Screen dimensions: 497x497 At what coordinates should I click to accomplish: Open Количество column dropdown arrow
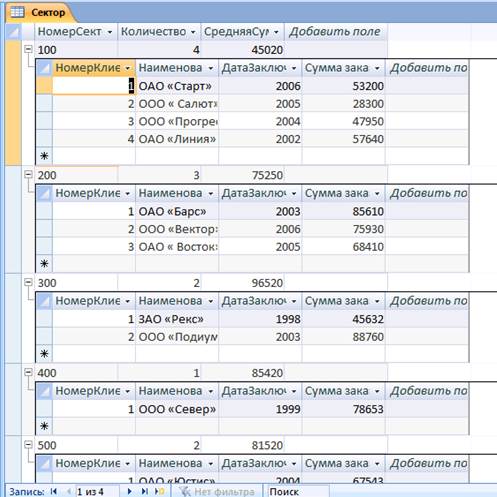point(193,32)
